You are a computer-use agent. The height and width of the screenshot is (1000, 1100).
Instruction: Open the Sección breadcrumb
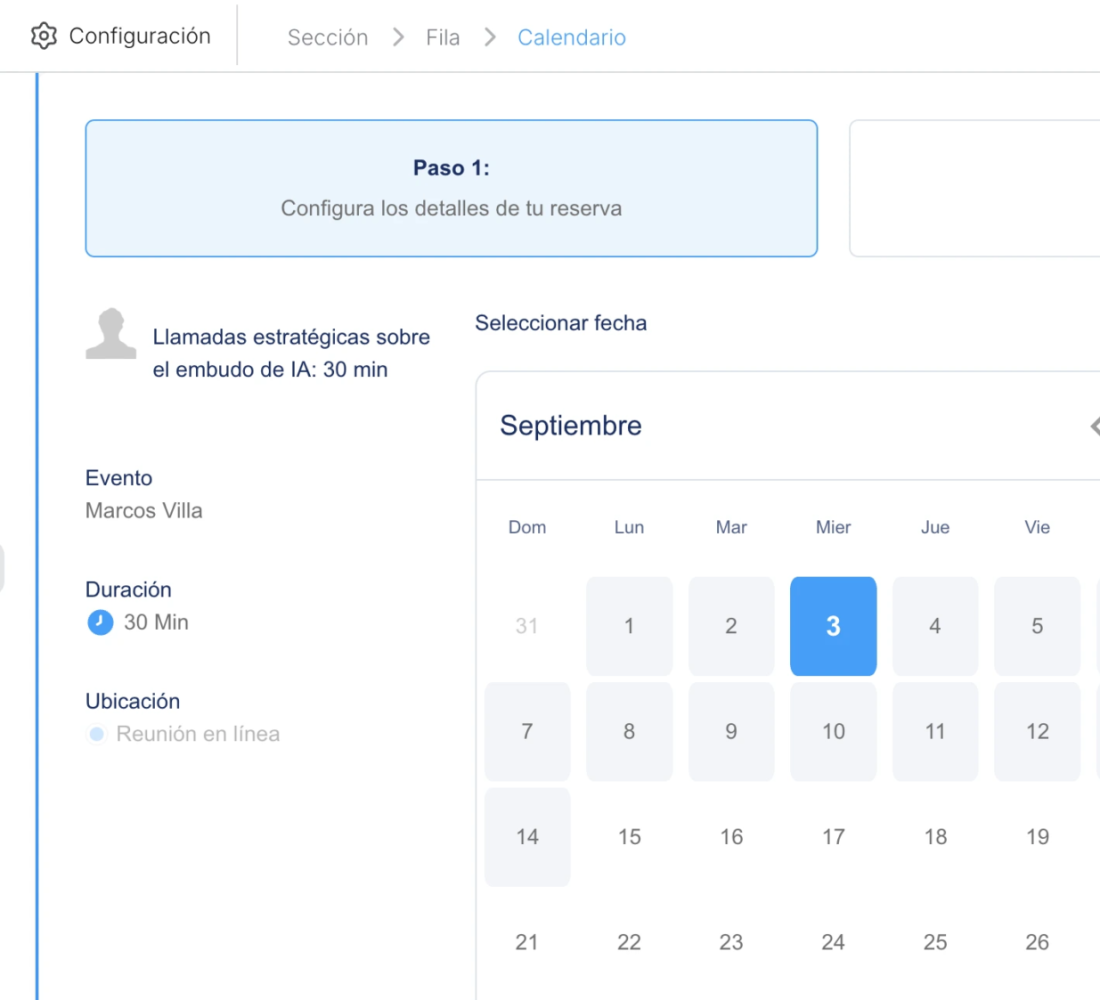(x=327, y=38)
